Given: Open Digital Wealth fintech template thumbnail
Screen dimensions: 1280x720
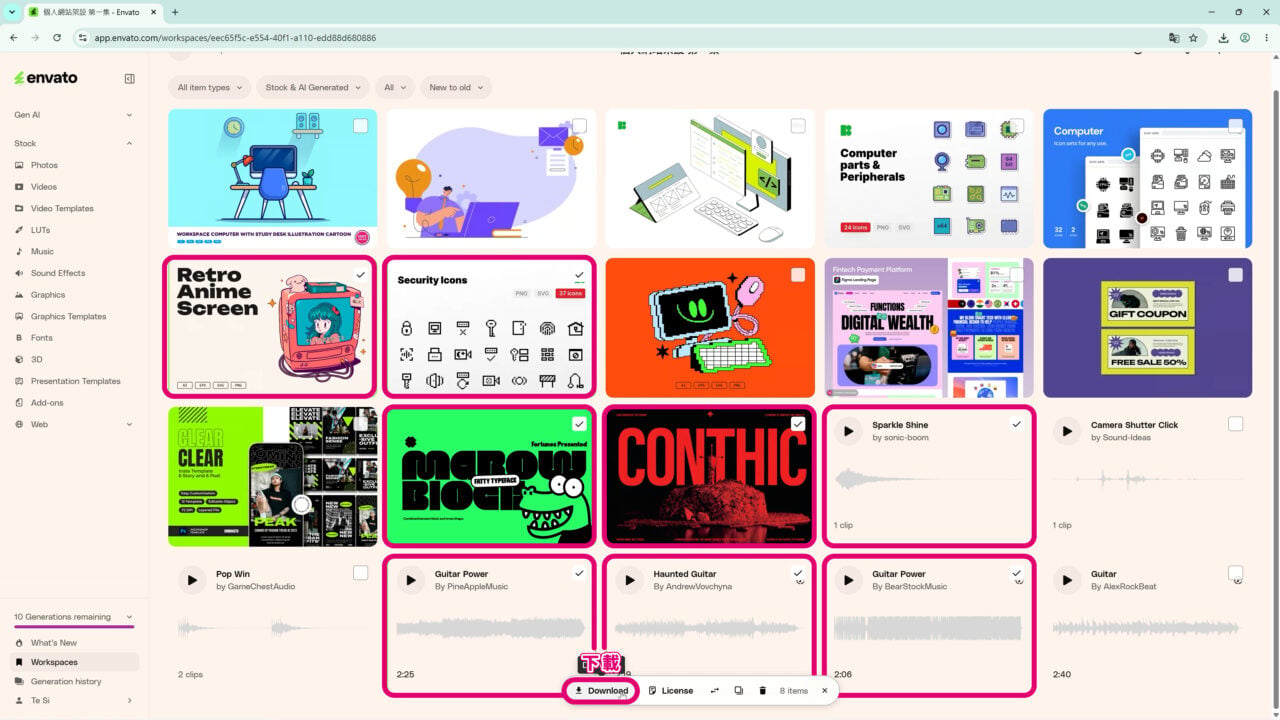Looking at the screenshot, I should [928, 328].
